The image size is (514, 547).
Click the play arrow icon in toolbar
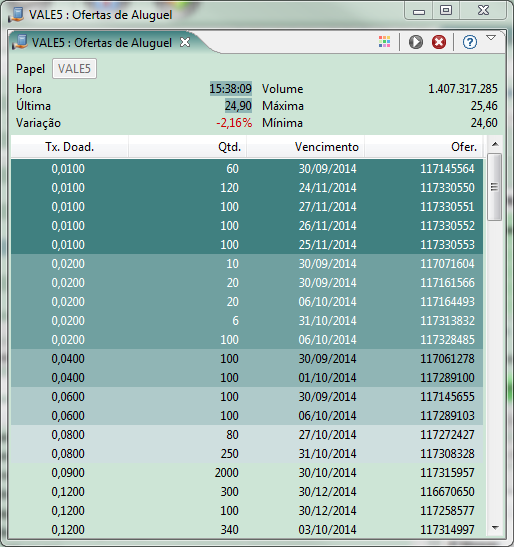(416, 42)
